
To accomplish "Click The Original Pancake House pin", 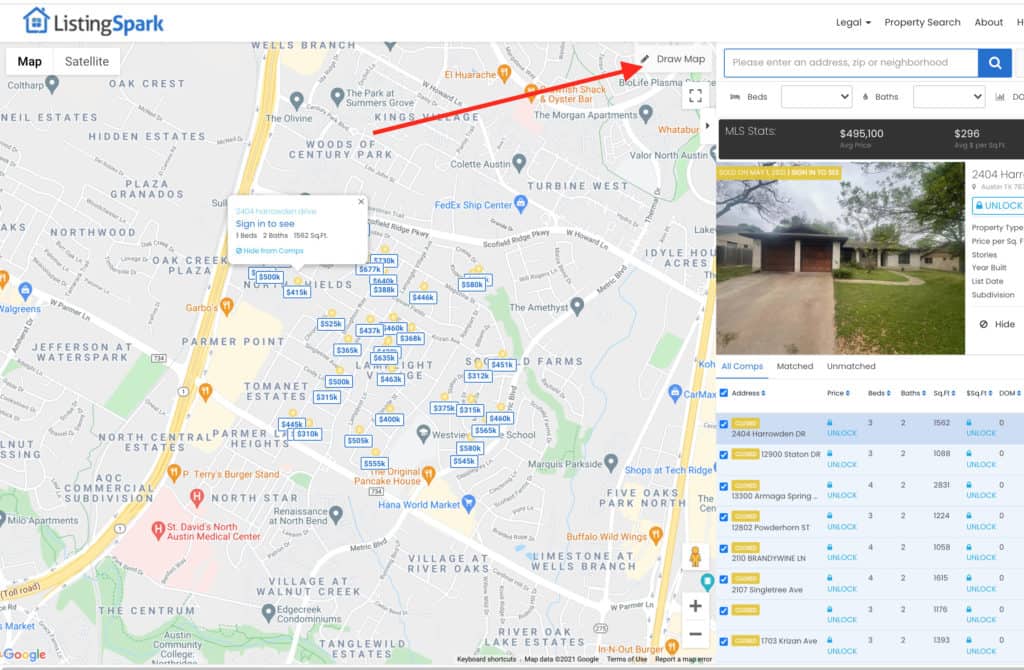I will click(428, 475).
